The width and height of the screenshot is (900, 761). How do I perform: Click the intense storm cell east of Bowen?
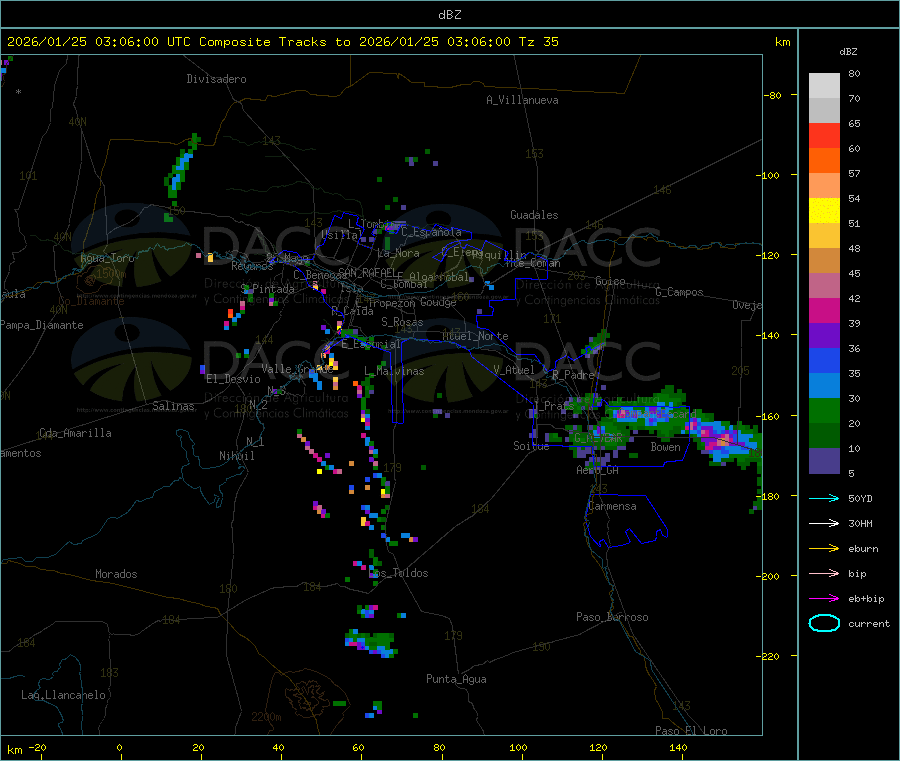coord(723,440)
